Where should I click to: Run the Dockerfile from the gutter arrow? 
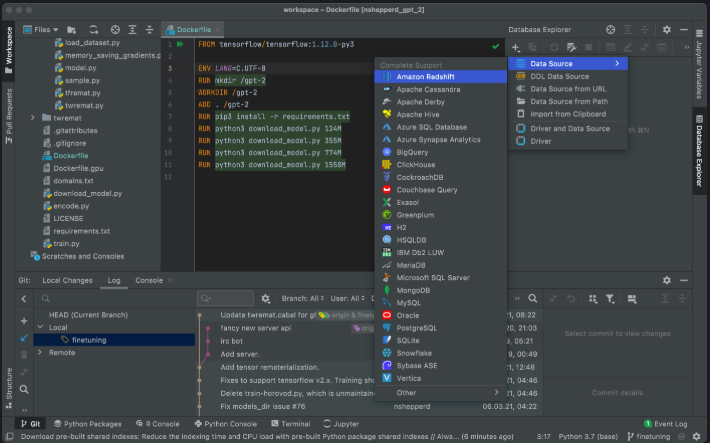click(x=180, y=44)
